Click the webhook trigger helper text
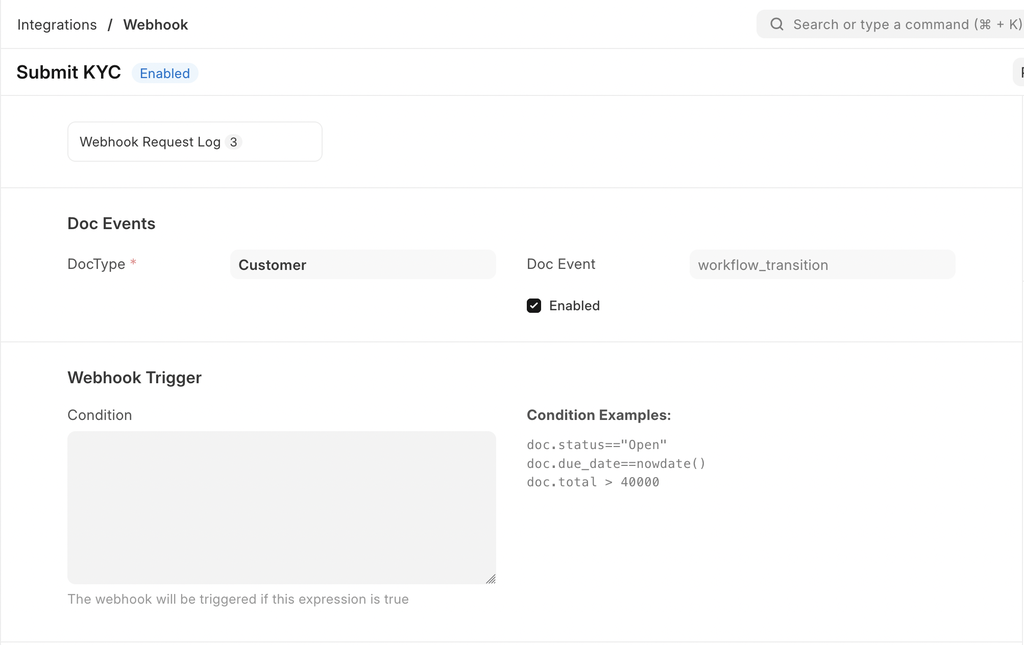The height and width of the screenshot is (645, 1024). (237, 598)
